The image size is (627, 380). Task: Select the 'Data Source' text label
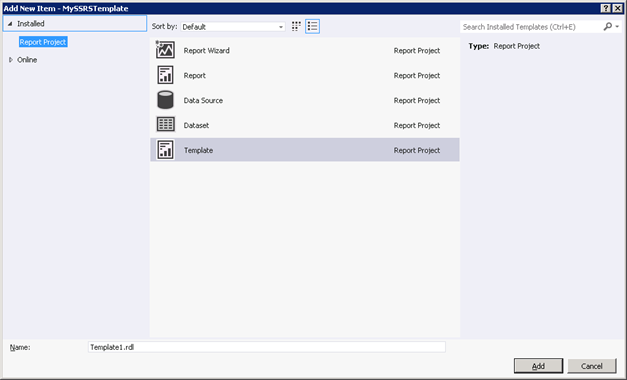[x=203, y=100]
